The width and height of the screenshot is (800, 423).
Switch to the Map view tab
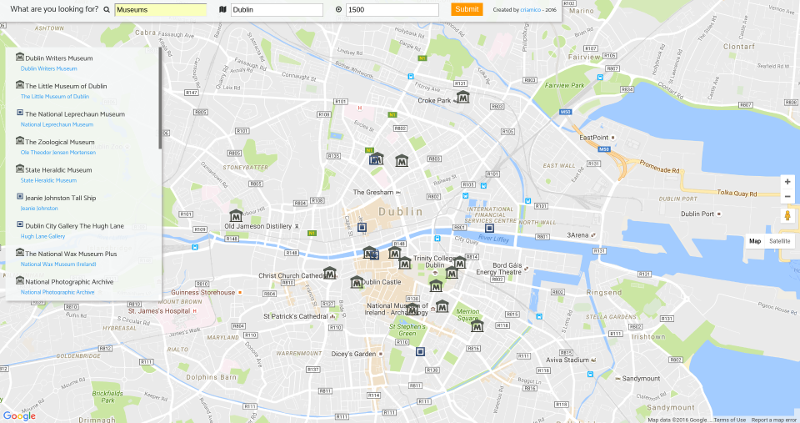click(755, 241)
